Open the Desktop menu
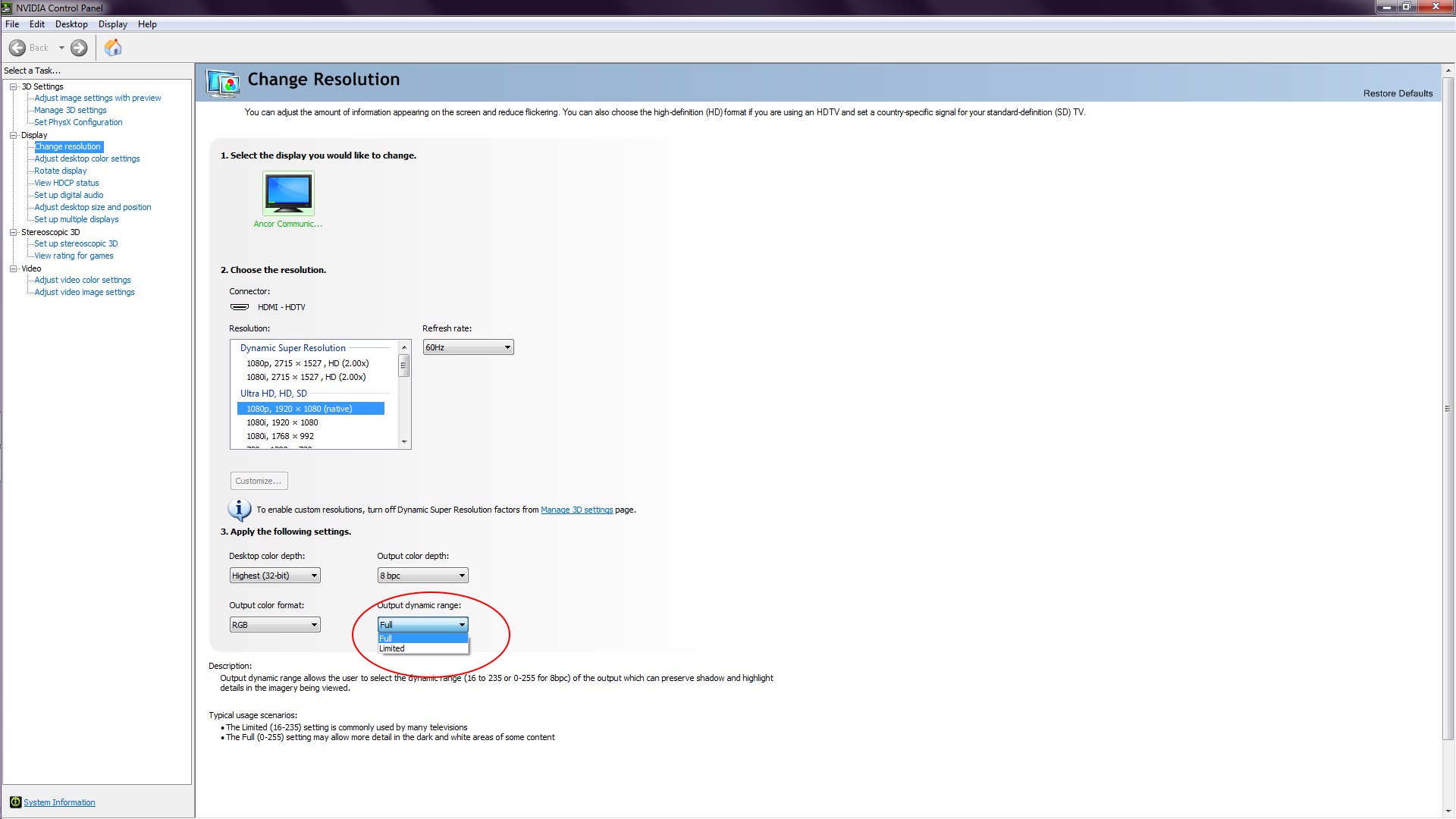This screenshot has width=1456, height=819. (x=71, y=24)
